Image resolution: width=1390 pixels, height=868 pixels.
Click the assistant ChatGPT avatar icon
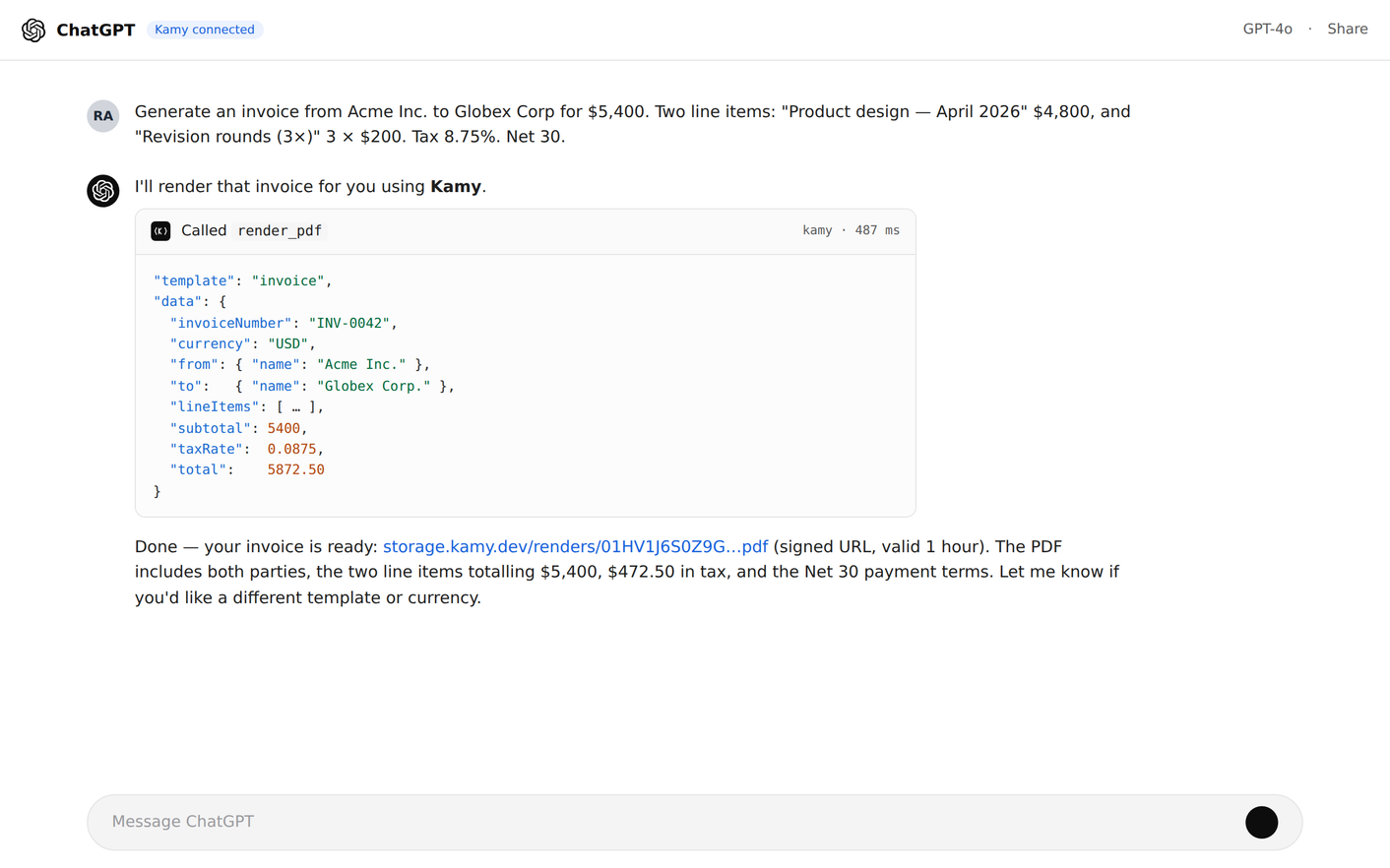pos(103,191)
